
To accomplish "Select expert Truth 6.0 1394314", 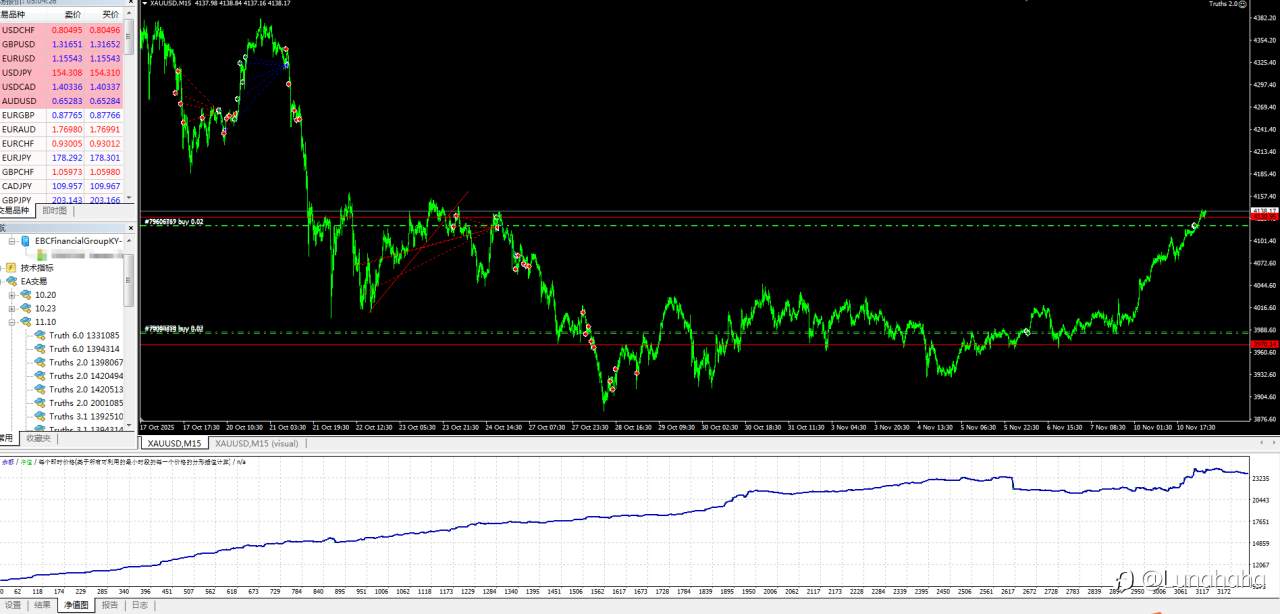I will point(85,349).
